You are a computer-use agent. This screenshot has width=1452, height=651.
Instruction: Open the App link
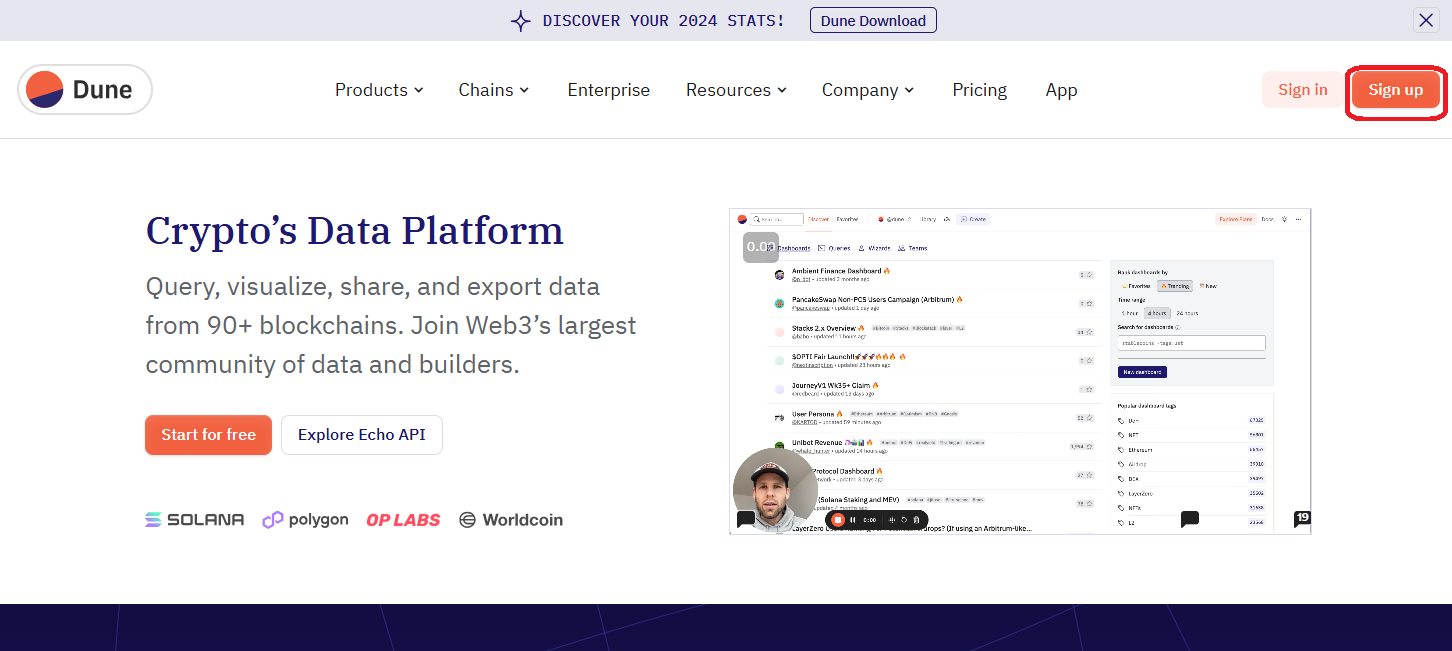coord(1061,90)
